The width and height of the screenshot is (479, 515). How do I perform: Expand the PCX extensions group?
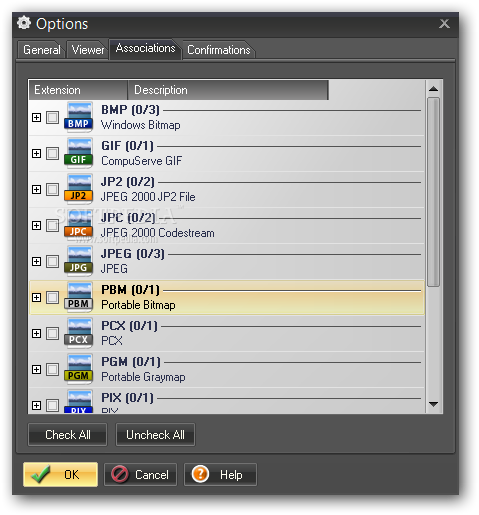[x=37, y=333]
